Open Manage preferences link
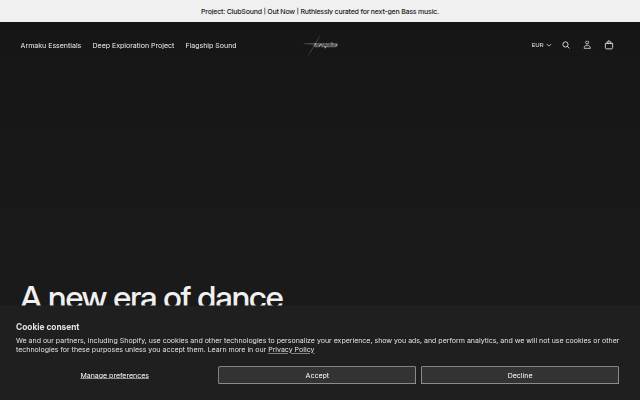 coord(115,375)
